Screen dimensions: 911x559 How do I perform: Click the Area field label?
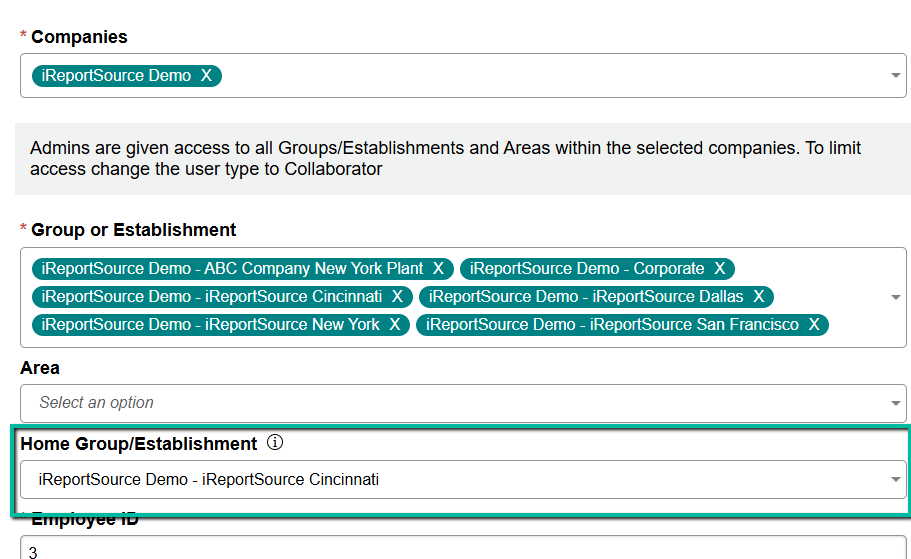click(40, 368)
